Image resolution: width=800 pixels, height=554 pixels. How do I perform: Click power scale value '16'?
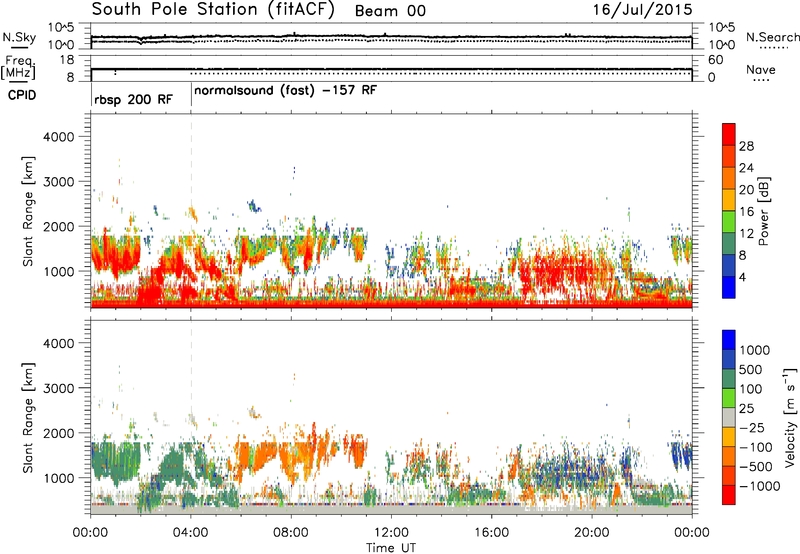[x=746, y=212]
